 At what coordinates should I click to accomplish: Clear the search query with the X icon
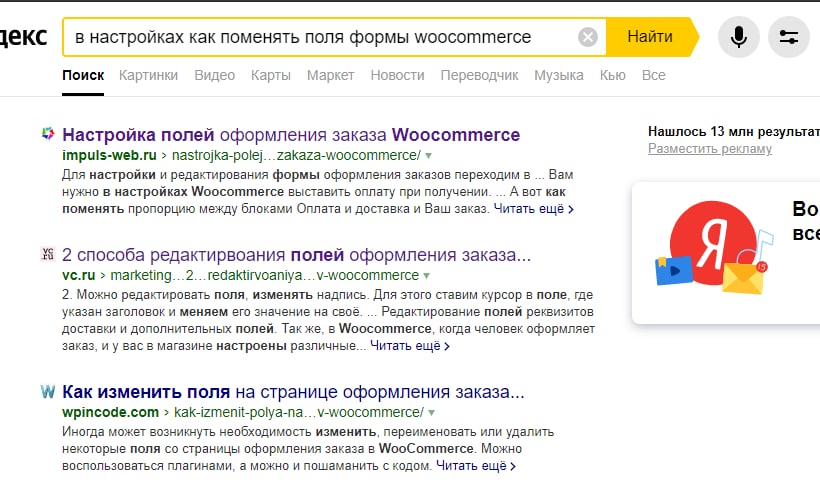click(588, 37)
